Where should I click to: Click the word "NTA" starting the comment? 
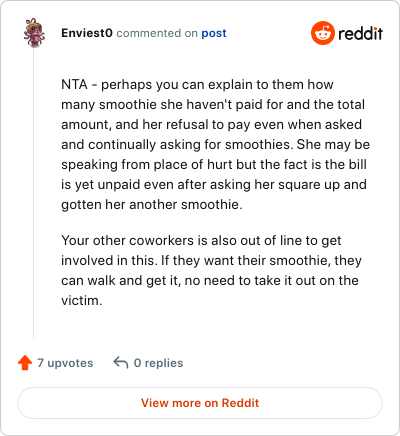pyautogui.click(x=74, y=84)
